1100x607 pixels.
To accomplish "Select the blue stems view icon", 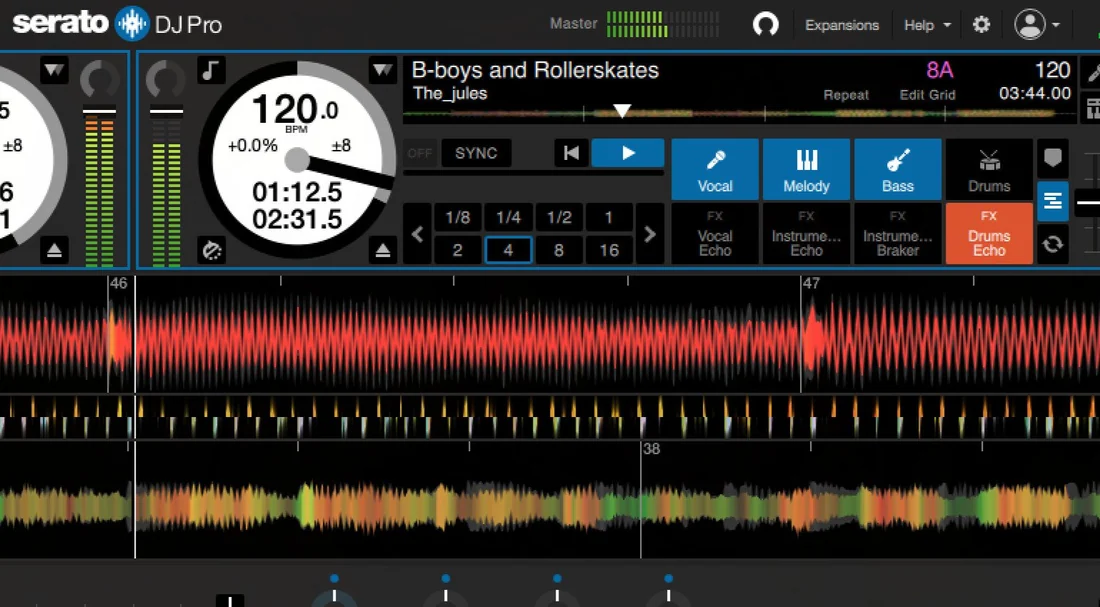I will [x=1052, y=201].
